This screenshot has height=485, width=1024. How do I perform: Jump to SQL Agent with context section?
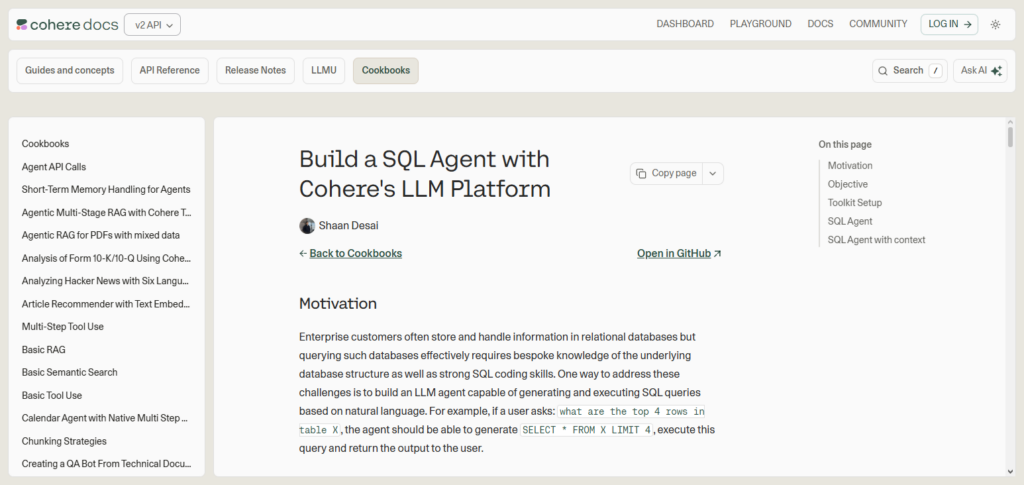click(x=876, y=240)
